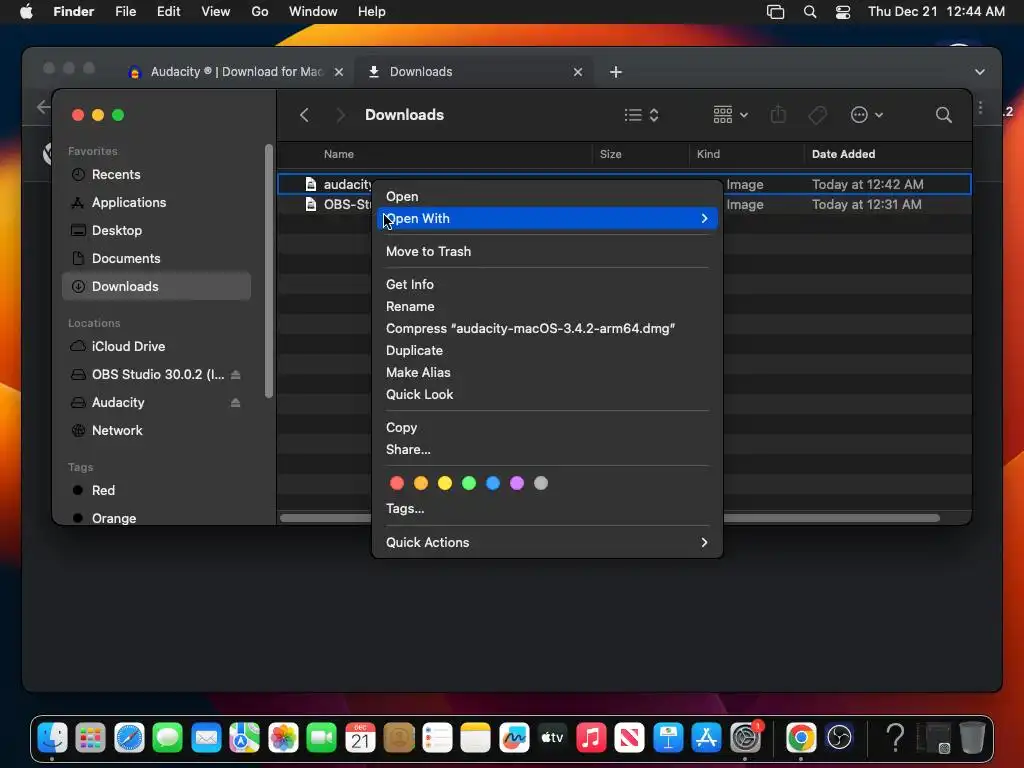Open Control Center in the menu bar

click(843, 12)
